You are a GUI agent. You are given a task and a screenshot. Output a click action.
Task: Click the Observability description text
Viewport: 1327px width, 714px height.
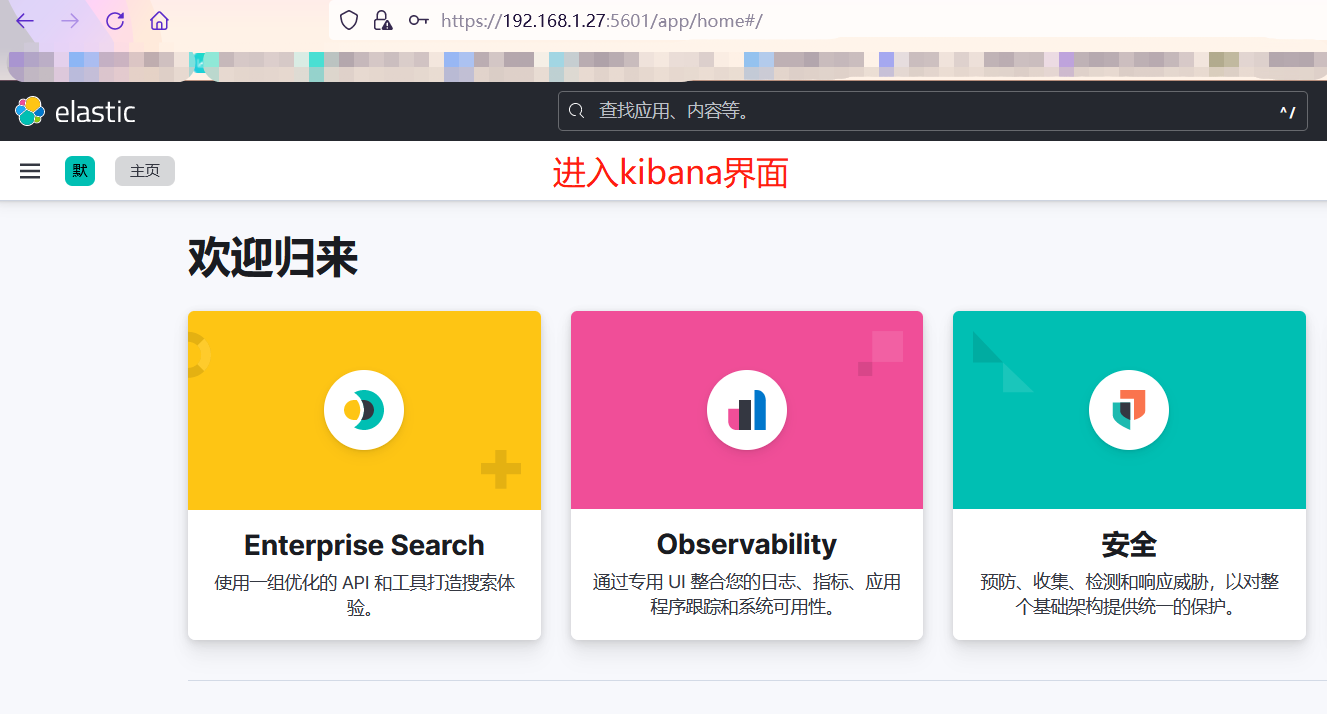click(747, 594)
